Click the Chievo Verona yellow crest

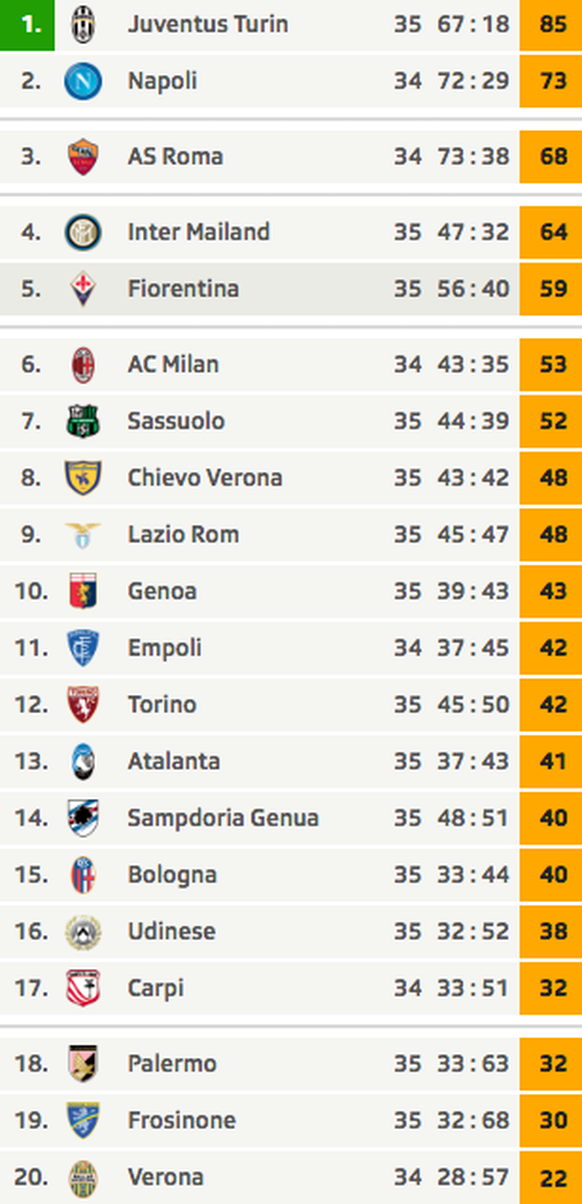click(83, 478)
